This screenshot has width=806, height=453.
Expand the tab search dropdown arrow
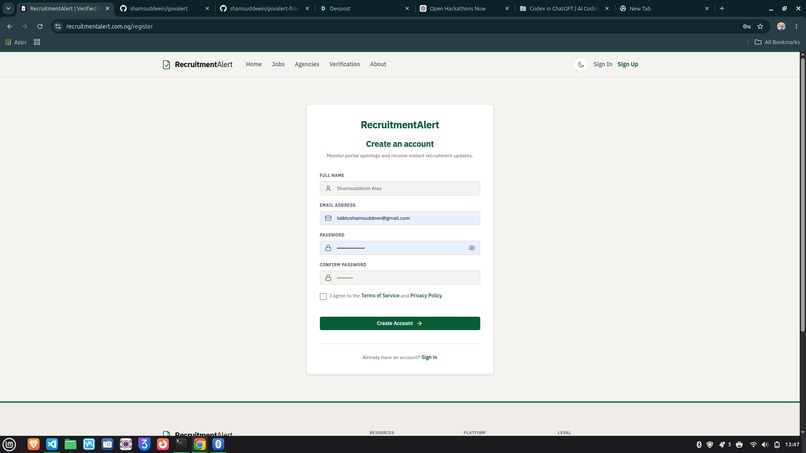click(x=8, y=8)
